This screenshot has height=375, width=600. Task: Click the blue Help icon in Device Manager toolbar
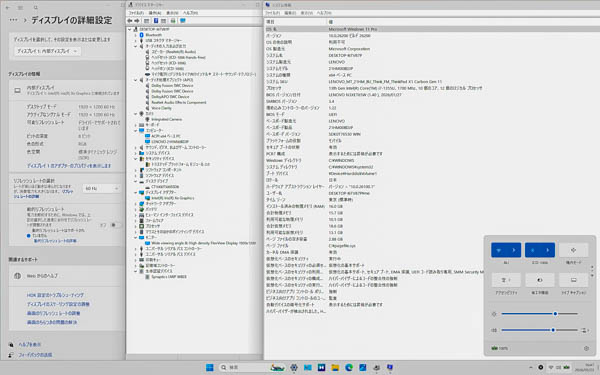[156, 21]
